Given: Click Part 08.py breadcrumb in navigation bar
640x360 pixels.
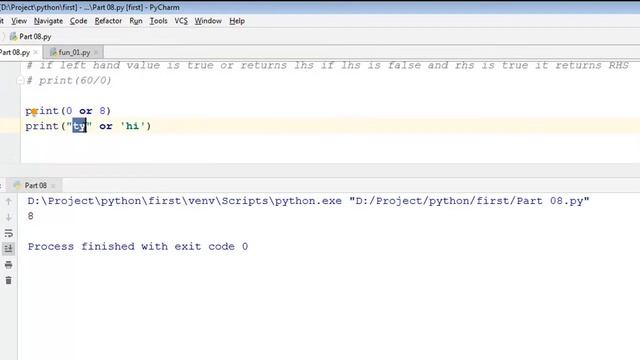Looking at the screenshot, I should tap(35, 37).
